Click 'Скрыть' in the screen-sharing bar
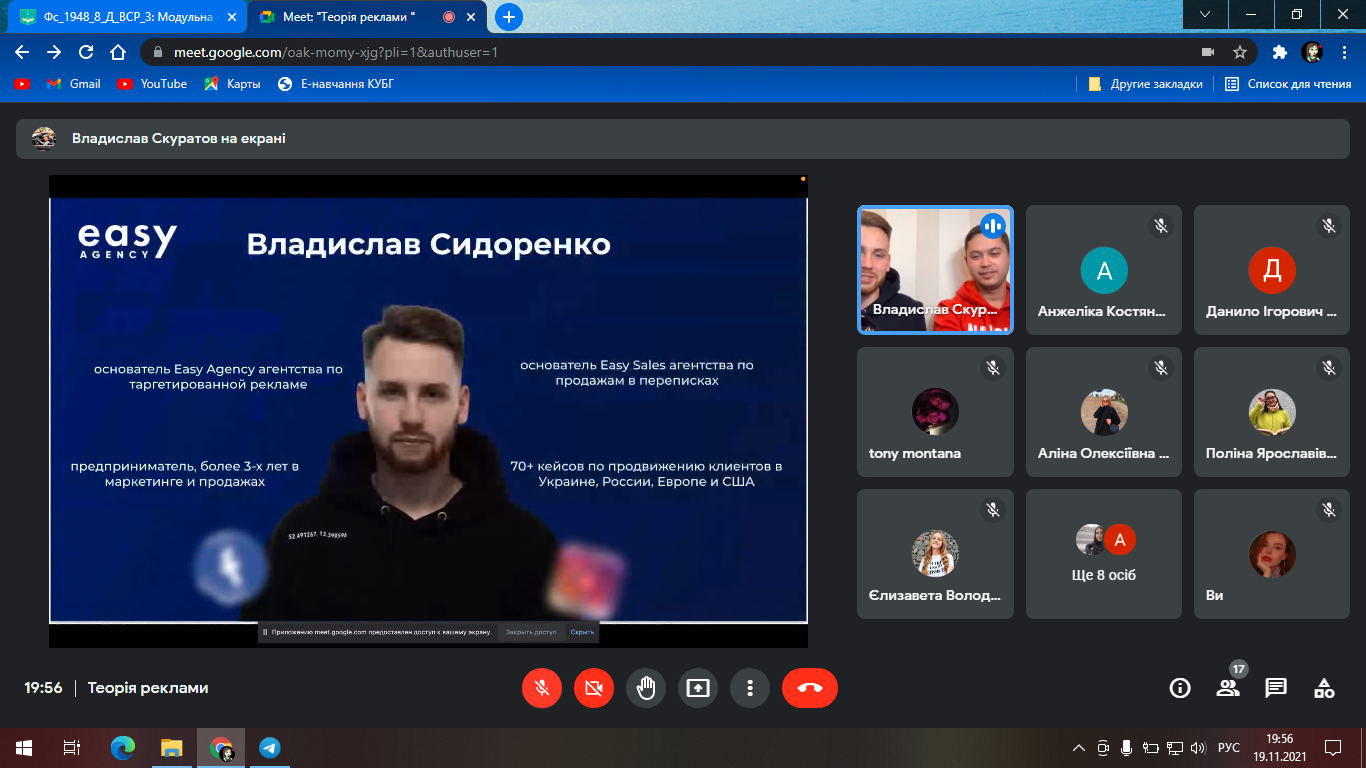The height and width of the screenshot is (768, 1366). click(x=582, y=632)
